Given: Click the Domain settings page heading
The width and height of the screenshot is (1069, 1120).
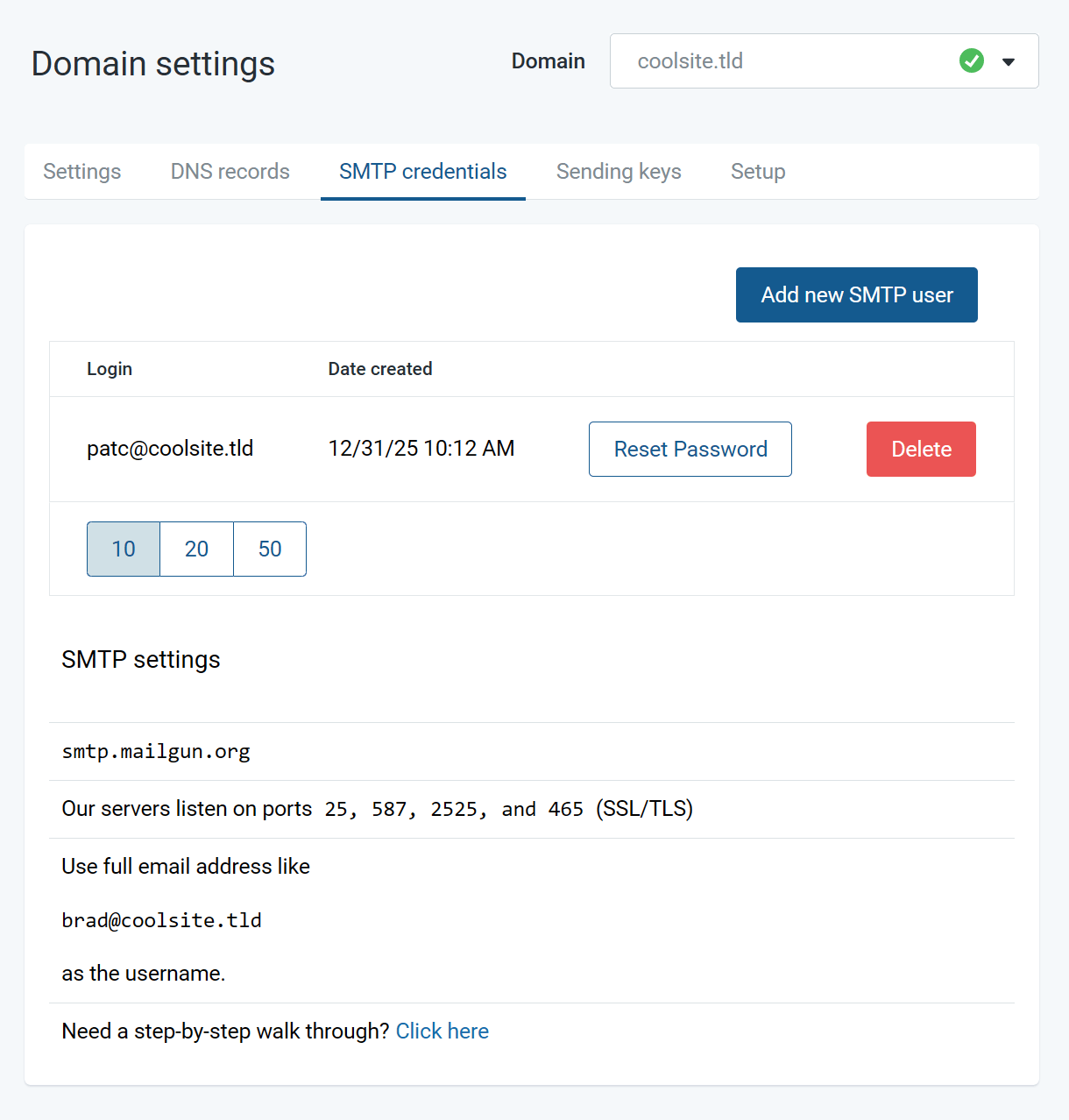Looking at the screenshot, I should pos(152,63).
